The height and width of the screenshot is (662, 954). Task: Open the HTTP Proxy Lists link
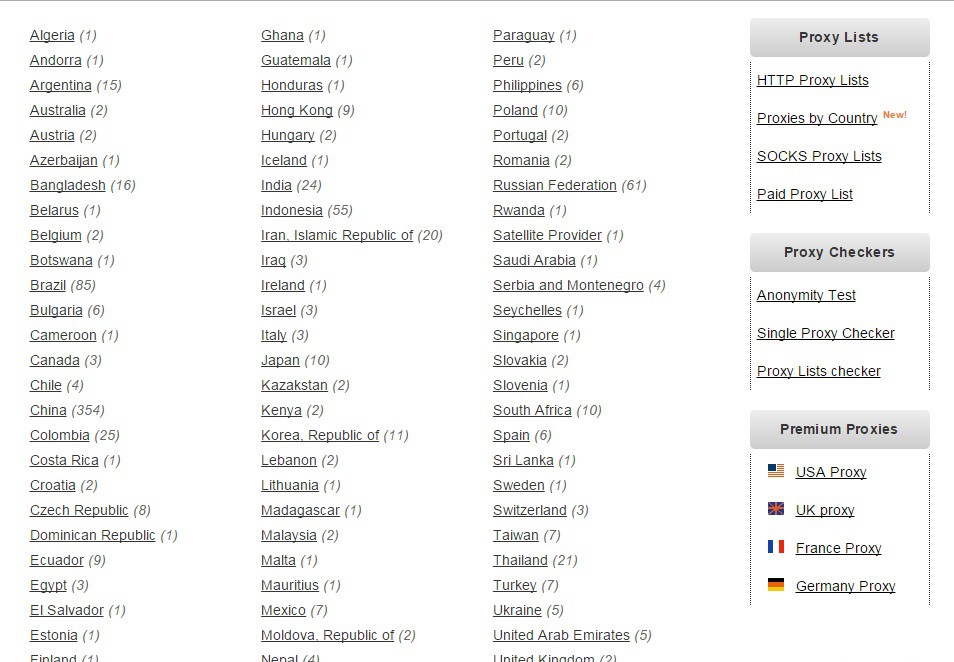[812, 80]
